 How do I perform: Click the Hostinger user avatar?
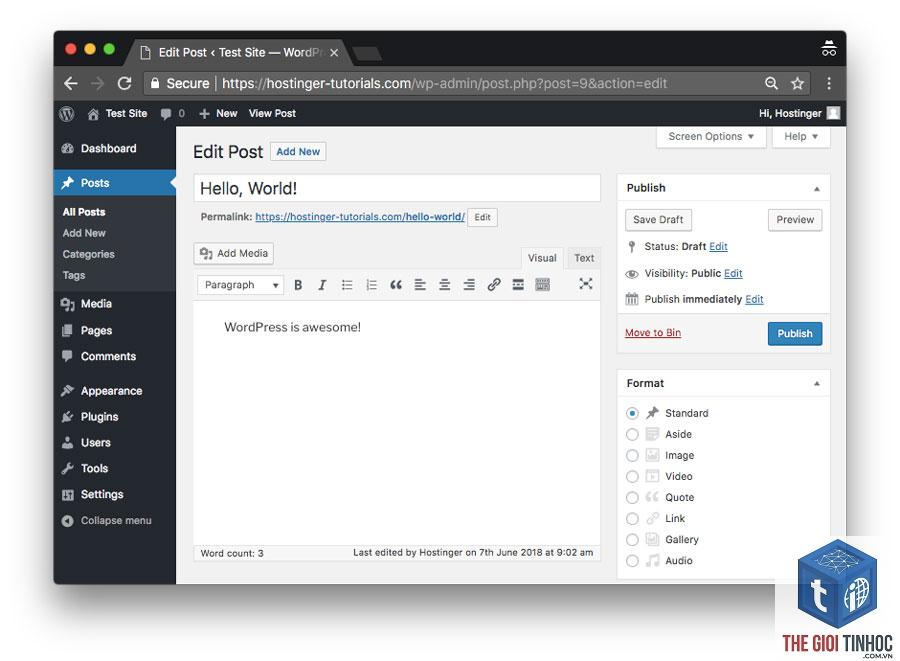[x=833, y=113]
